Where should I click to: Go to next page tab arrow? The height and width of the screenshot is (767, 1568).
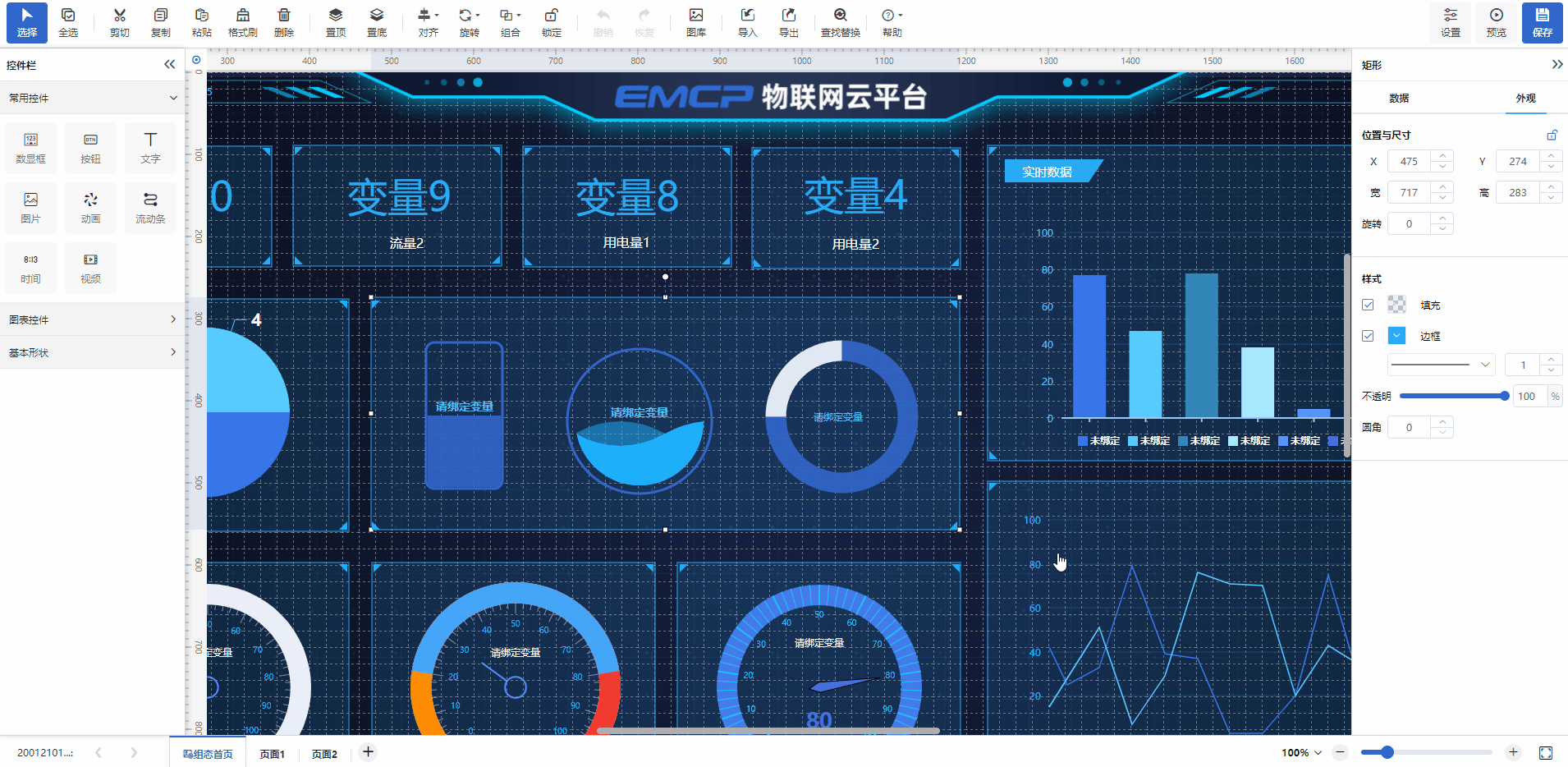click(x=134, y=752)
